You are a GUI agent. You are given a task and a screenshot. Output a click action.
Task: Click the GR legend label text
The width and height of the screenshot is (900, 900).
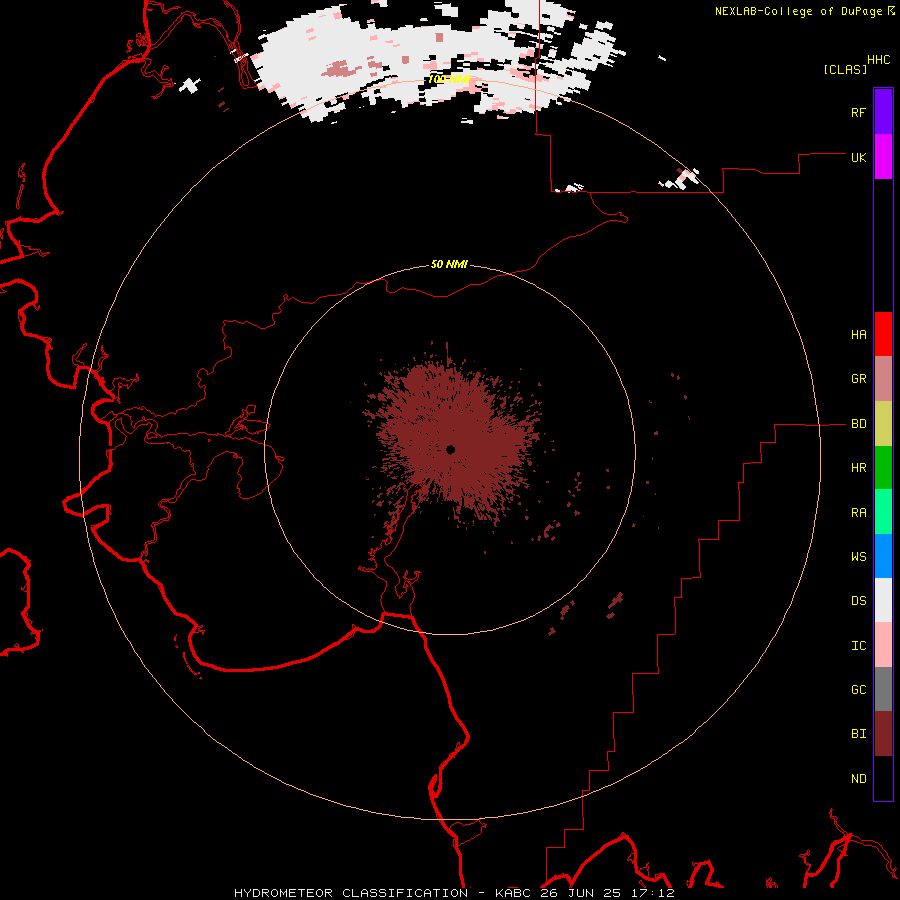click(x=859, y=379)
